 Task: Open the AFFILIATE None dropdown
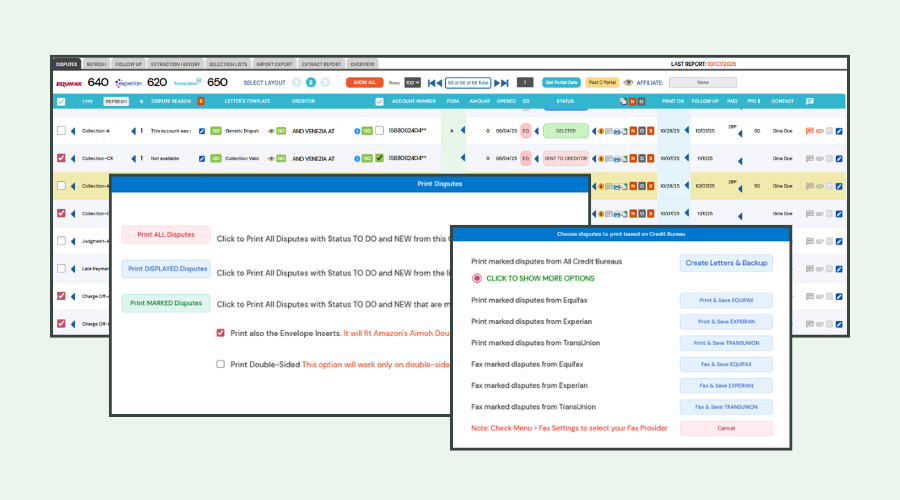[703, 83]
